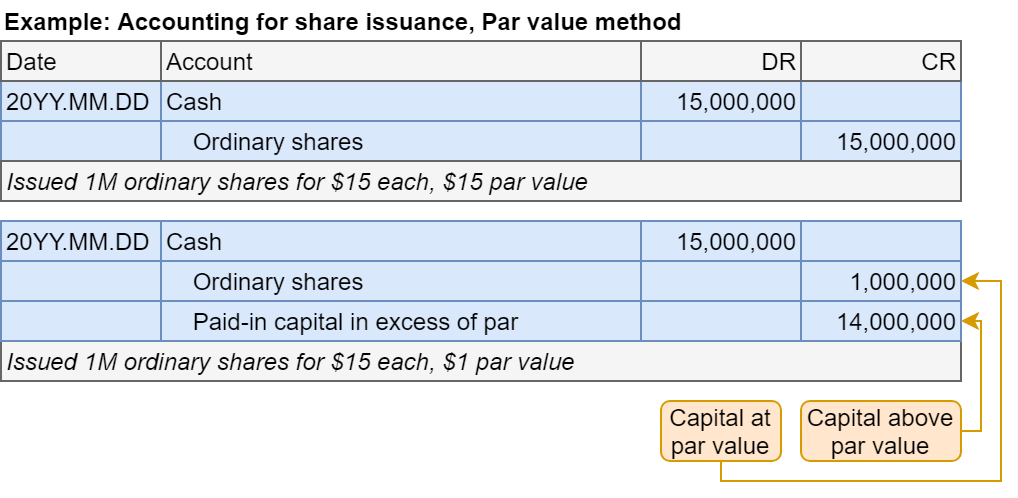Click the DR column header
The image size is (1018, 498).
coord(721,62)
